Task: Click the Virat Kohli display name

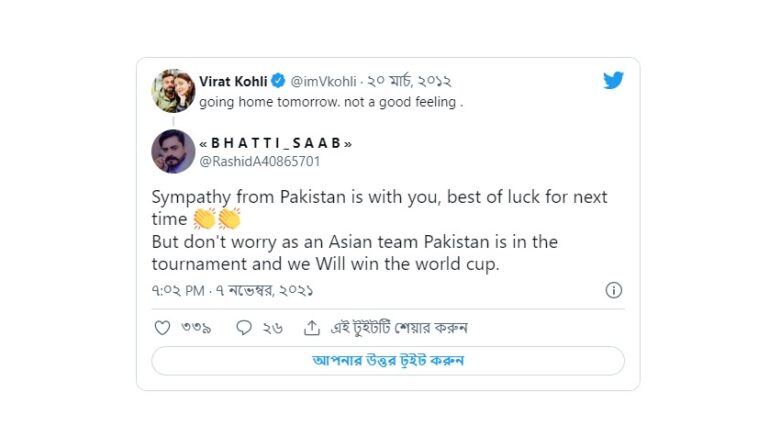Action: coord(233,81)
